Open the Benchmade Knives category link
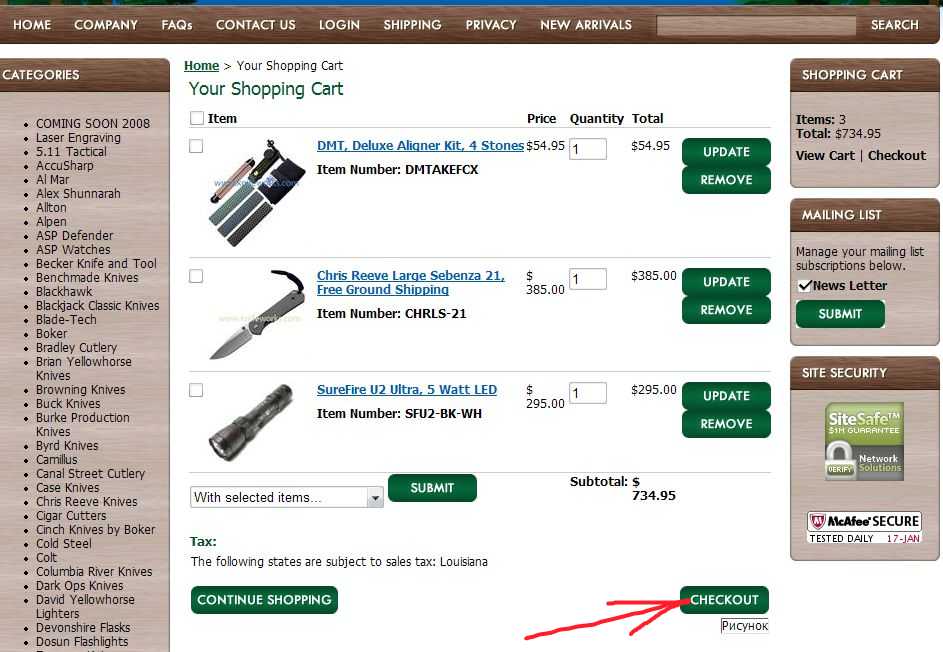This screenshot has width=943, height=652. tap(87, 278)
